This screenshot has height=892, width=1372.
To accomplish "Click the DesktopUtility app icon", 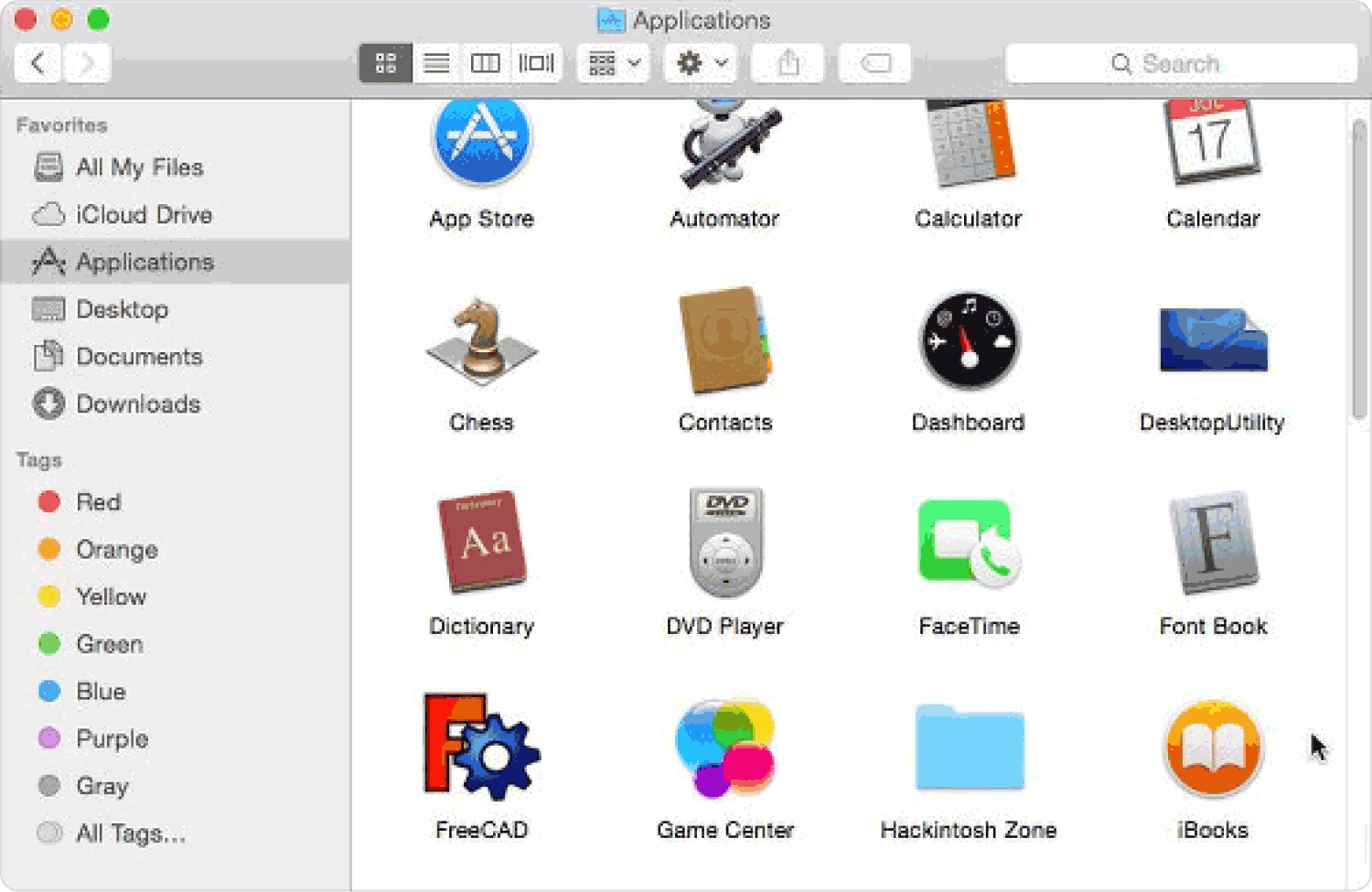I will pos(1213,339).
